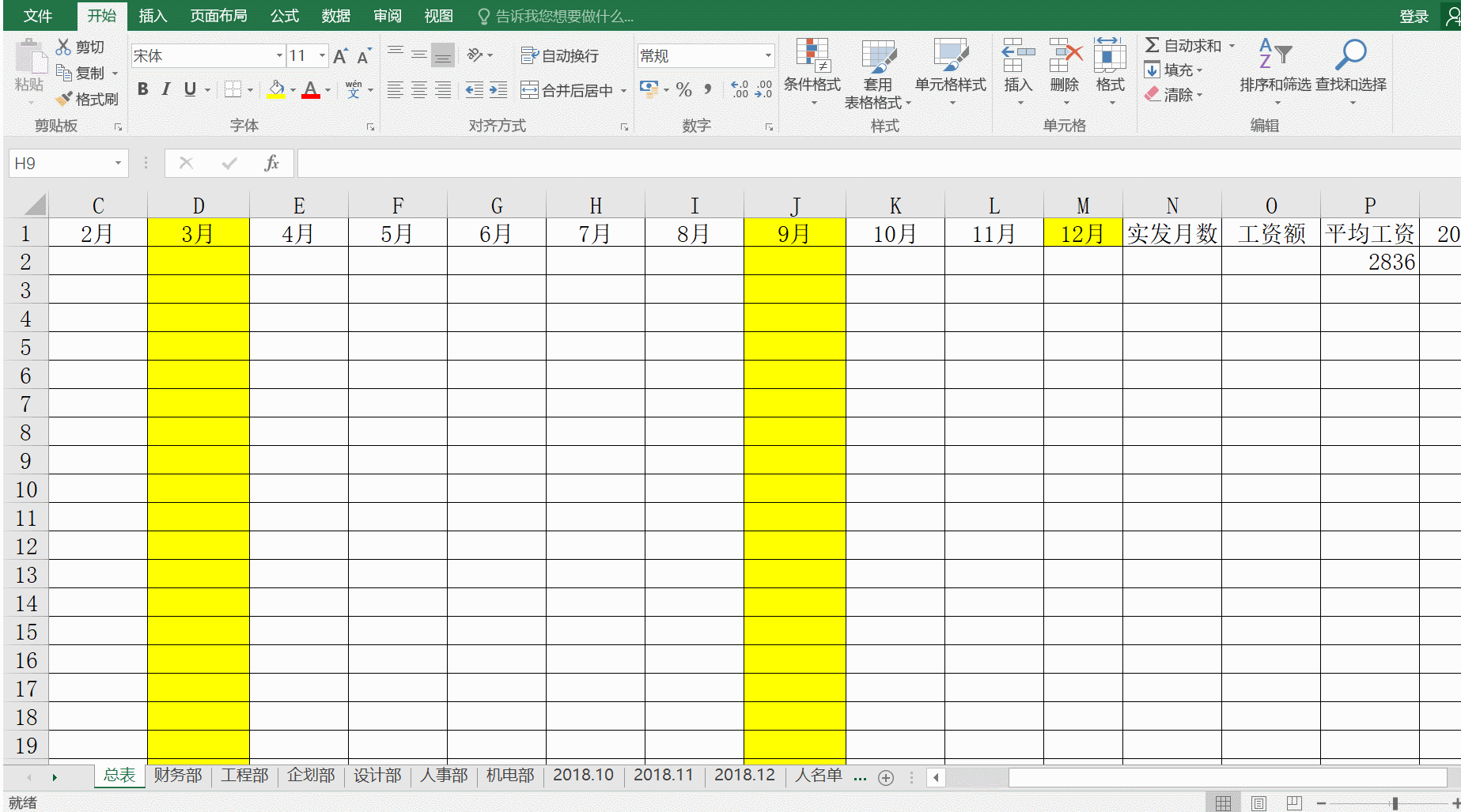Align cell text to the right
Viewport: 1461px width, 812px height.
(443, 89)
